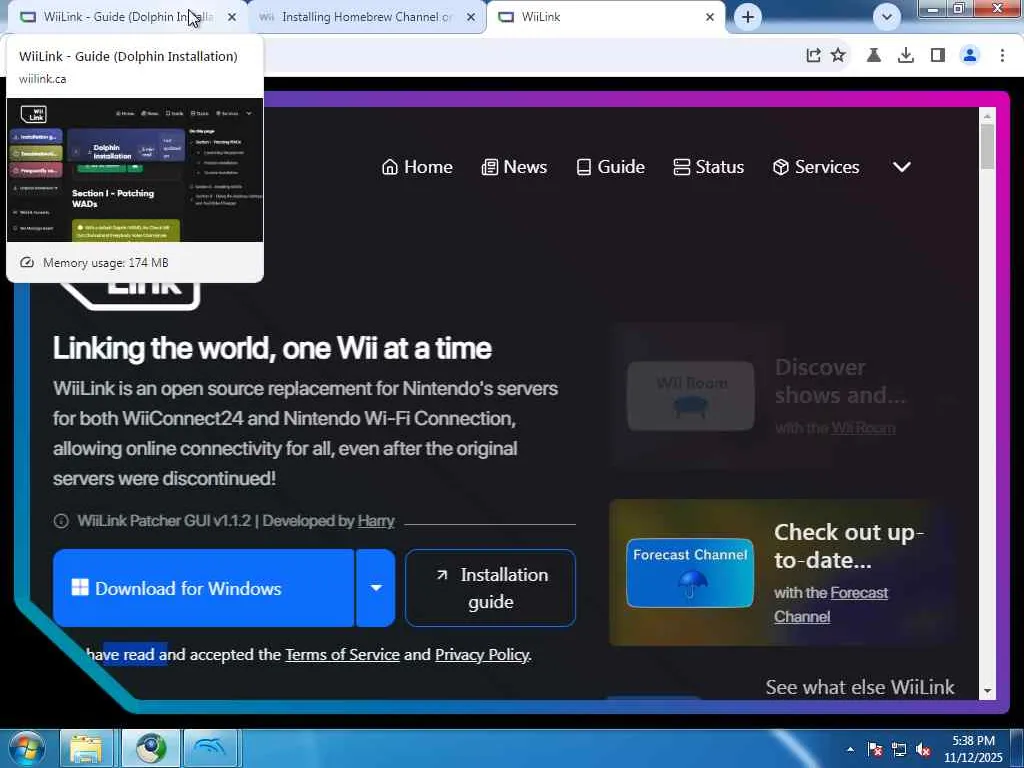
Task: Click the Forecast Channel thumbnail
Action: [690, 573]
